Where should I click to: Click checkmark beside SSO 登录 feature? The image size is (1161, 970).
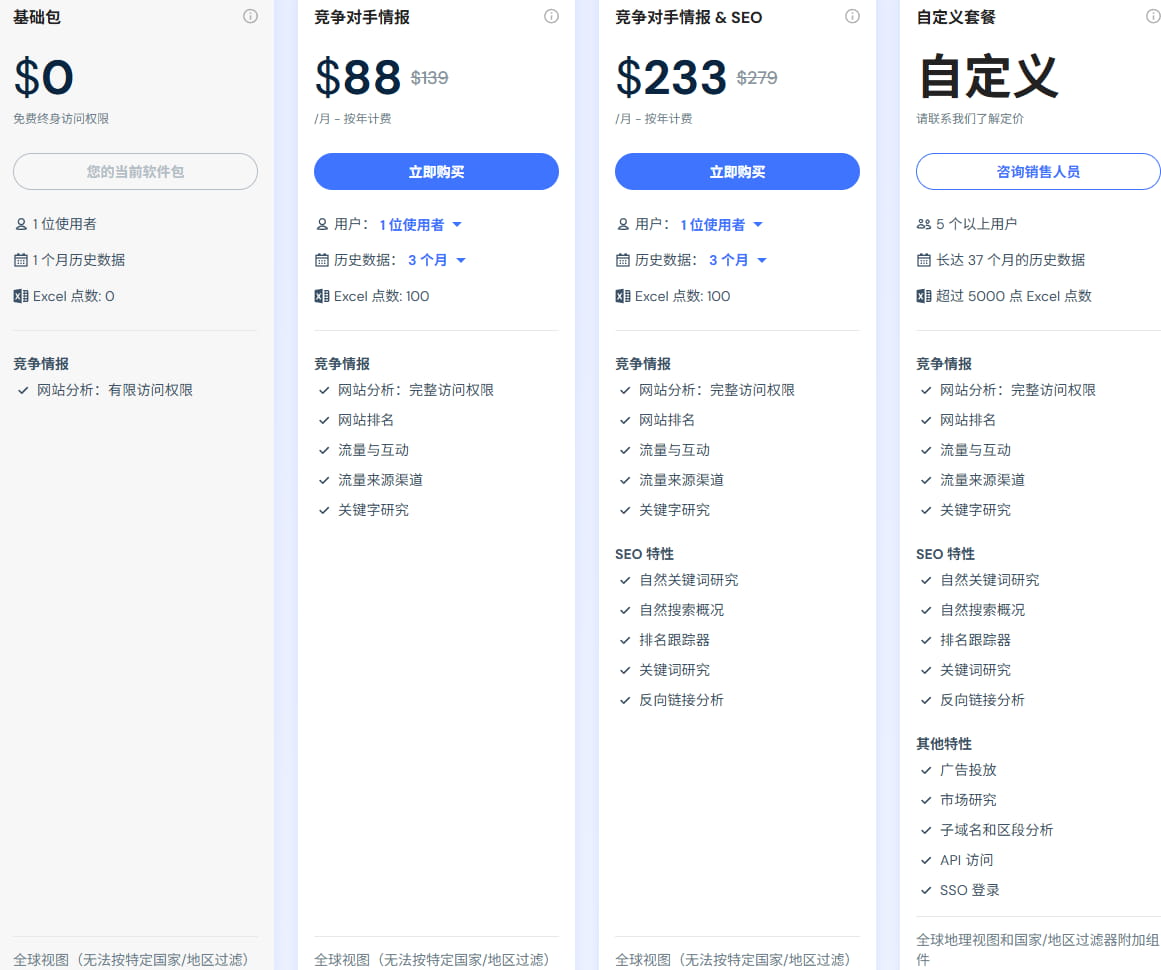click(x=925, y=890)
